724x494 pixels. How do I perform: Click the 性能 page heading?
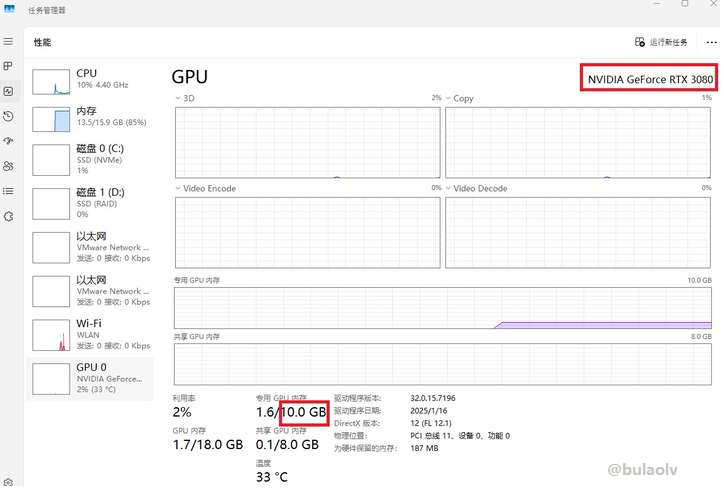pyautogui.click(x=42, y=42)
